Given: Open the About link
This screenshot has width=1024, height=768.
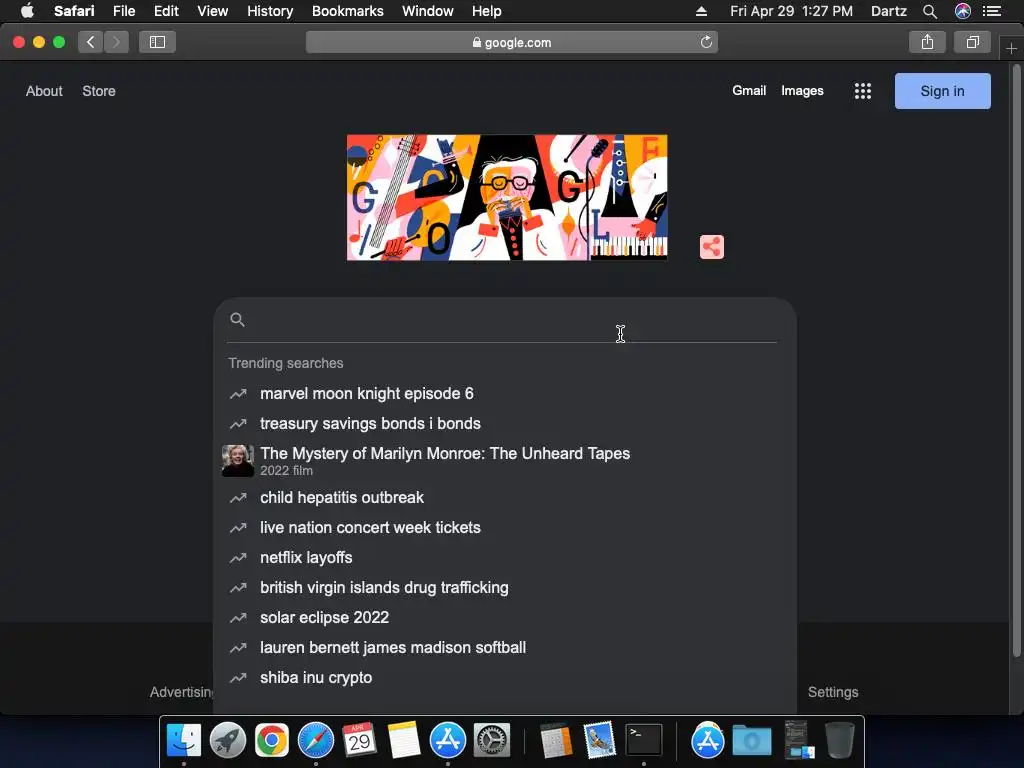Looking at the screenshot, I should [x=44, y=91].
